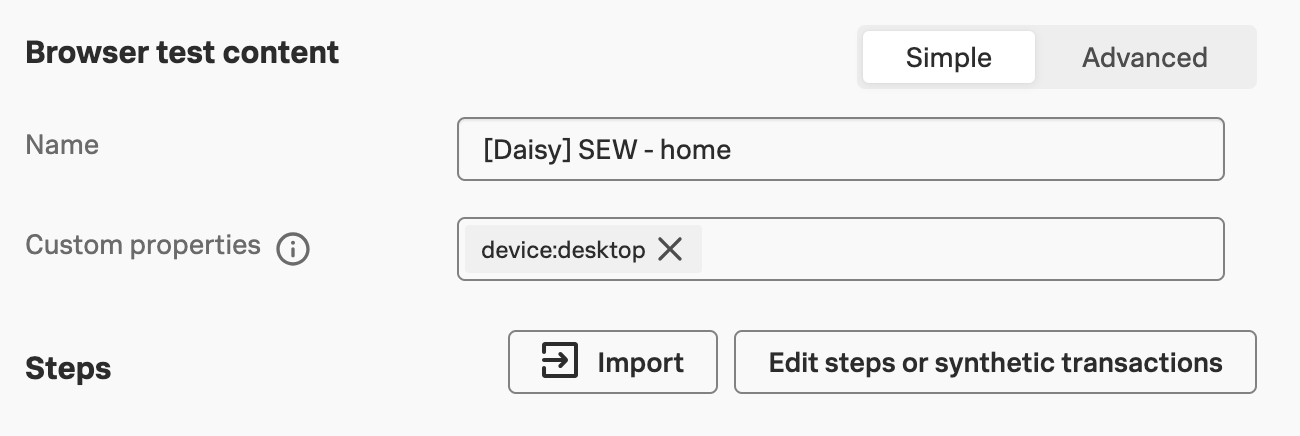
Task: Remove the device:desktop tag with X
Action: (x=670, y=249)
